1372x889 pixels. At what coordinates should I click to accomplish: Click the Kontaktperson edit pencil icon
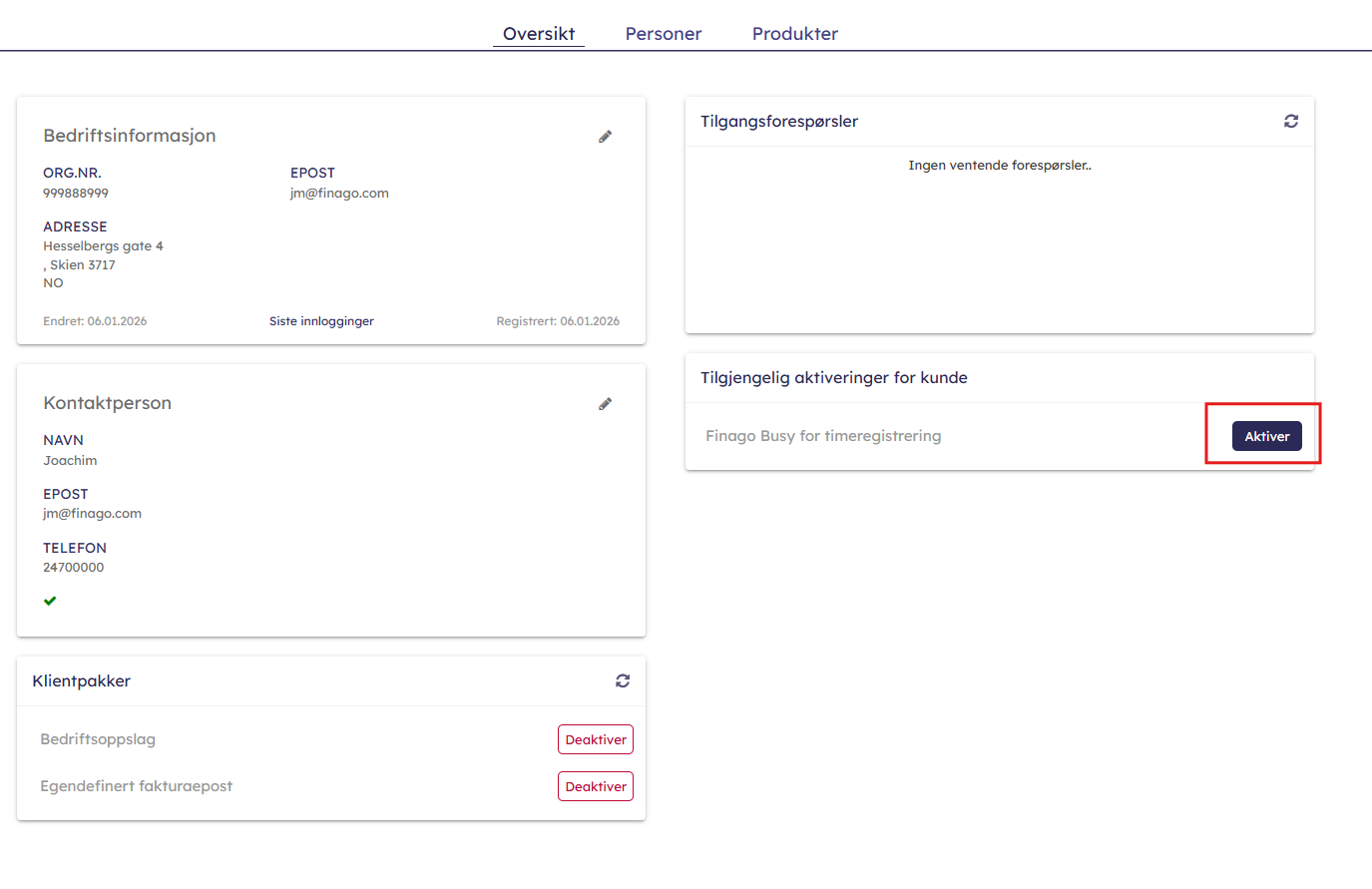(x=605, y=404)
